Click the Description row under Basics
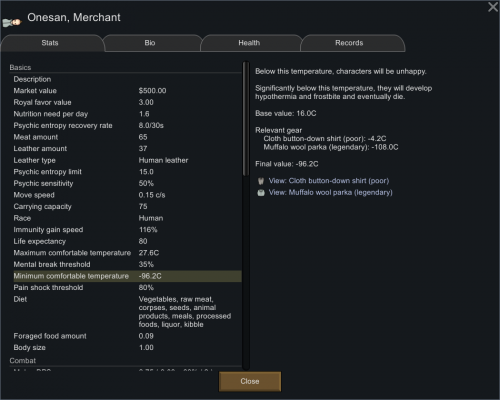 127,79
